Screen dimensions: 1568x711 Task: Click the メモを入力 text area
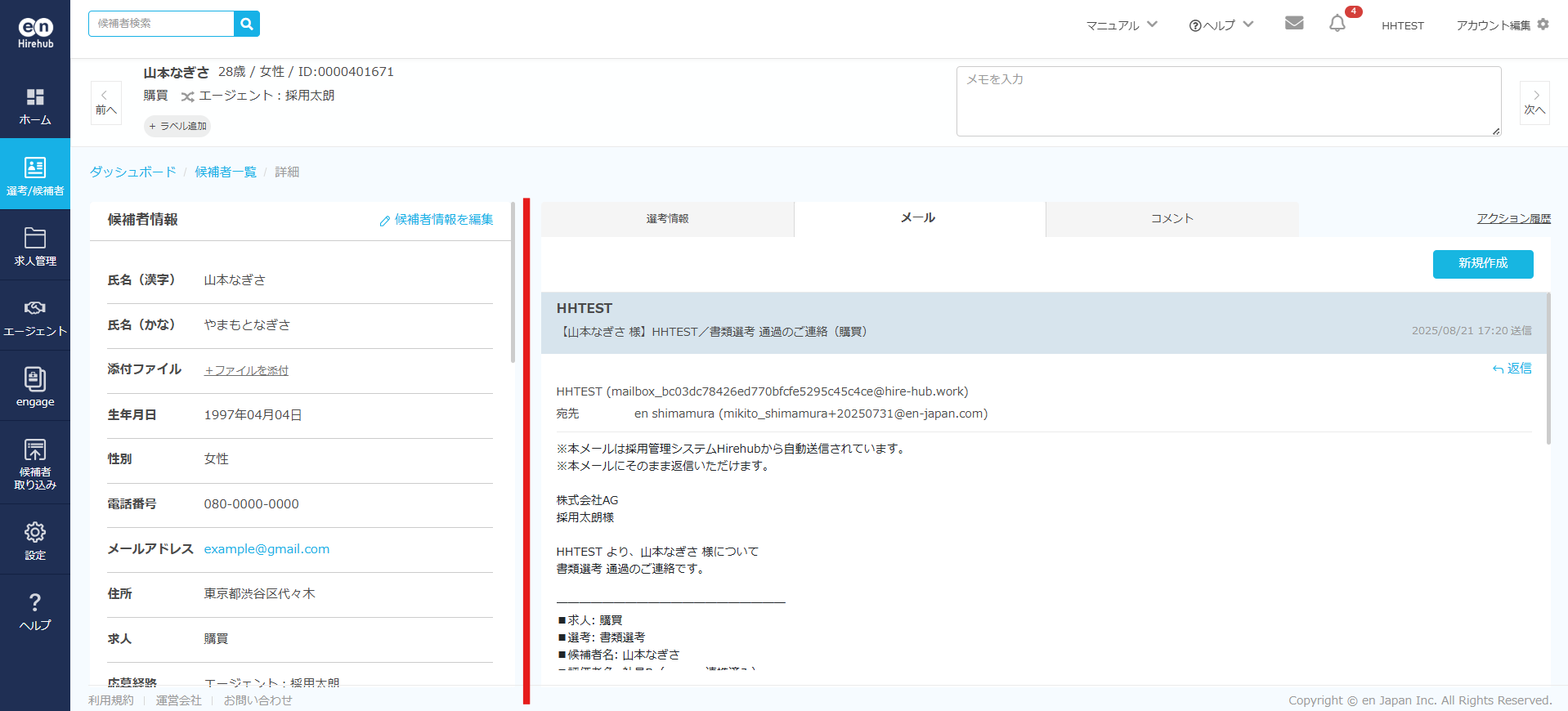[1228, 101]
